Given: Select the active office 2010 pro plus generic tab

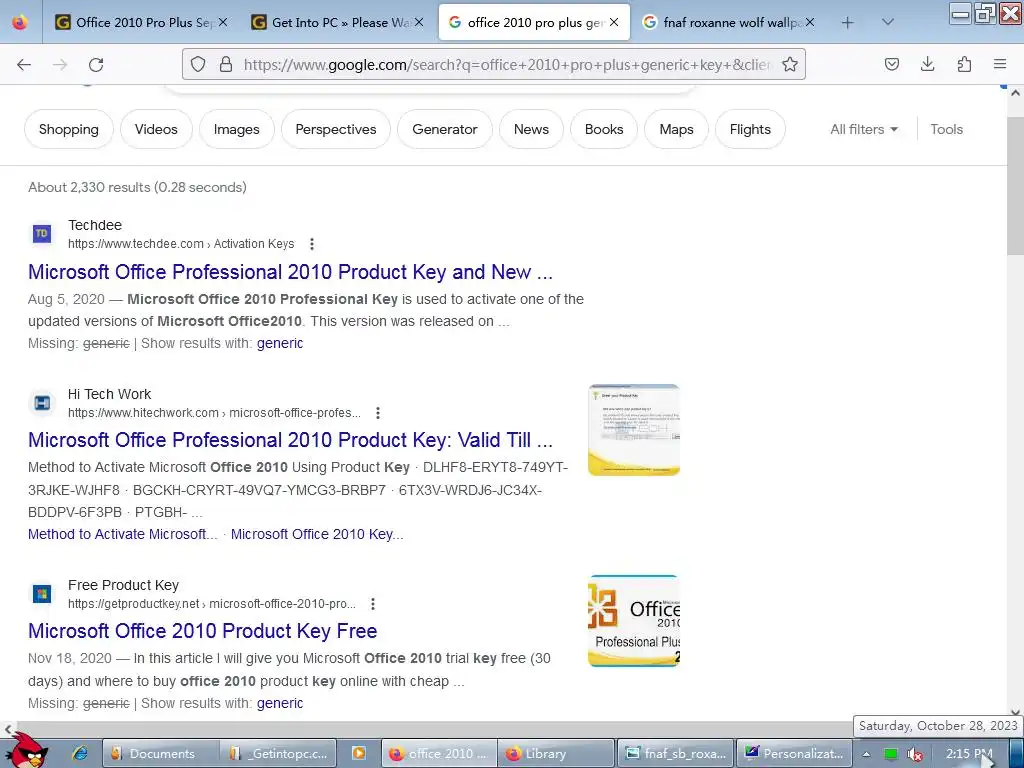Looking at the screenshot, I should (534, 22).
